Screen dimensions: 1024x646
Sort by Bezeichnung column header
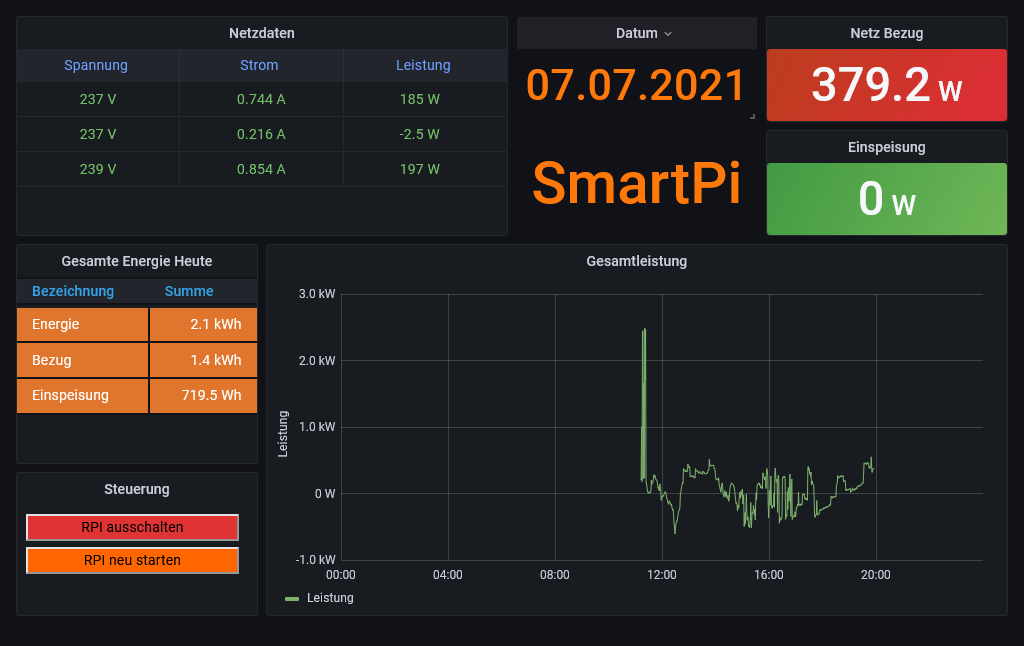coord(73,291)
